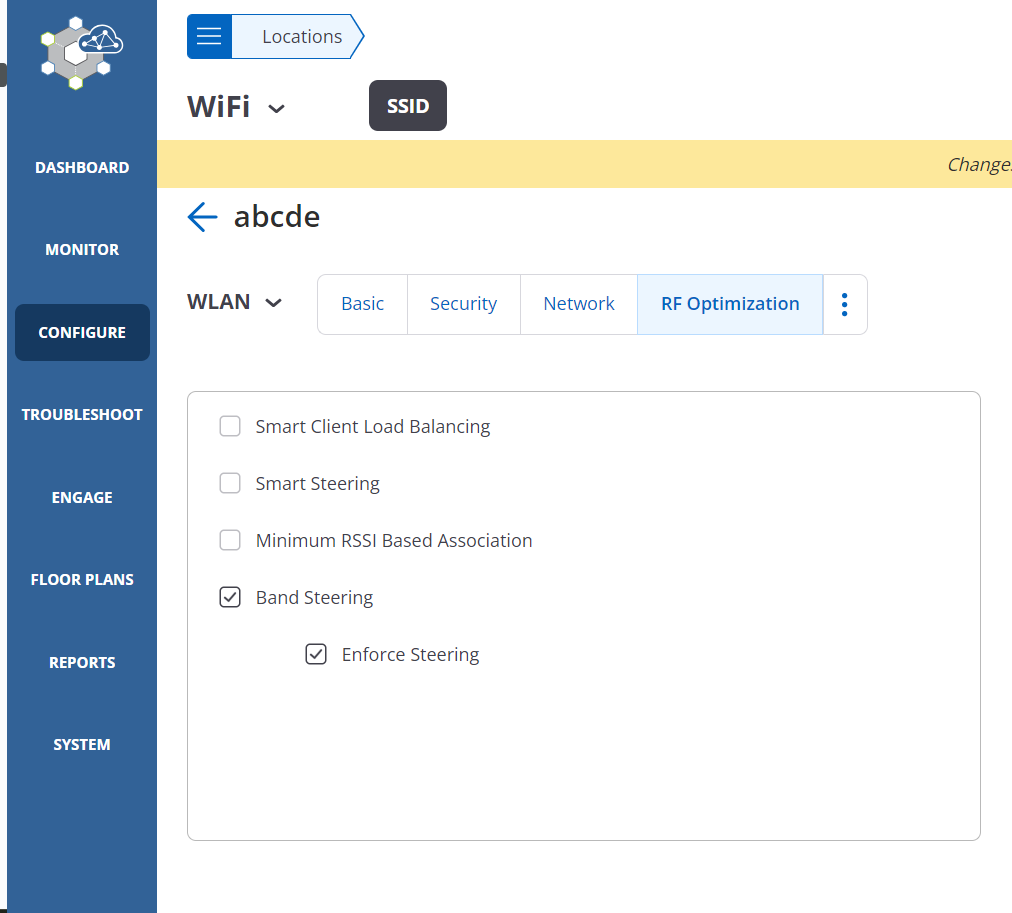
Task: Open DASHBOARD from the sidebar
Action: pyautogui.click(x=81, y=167)
